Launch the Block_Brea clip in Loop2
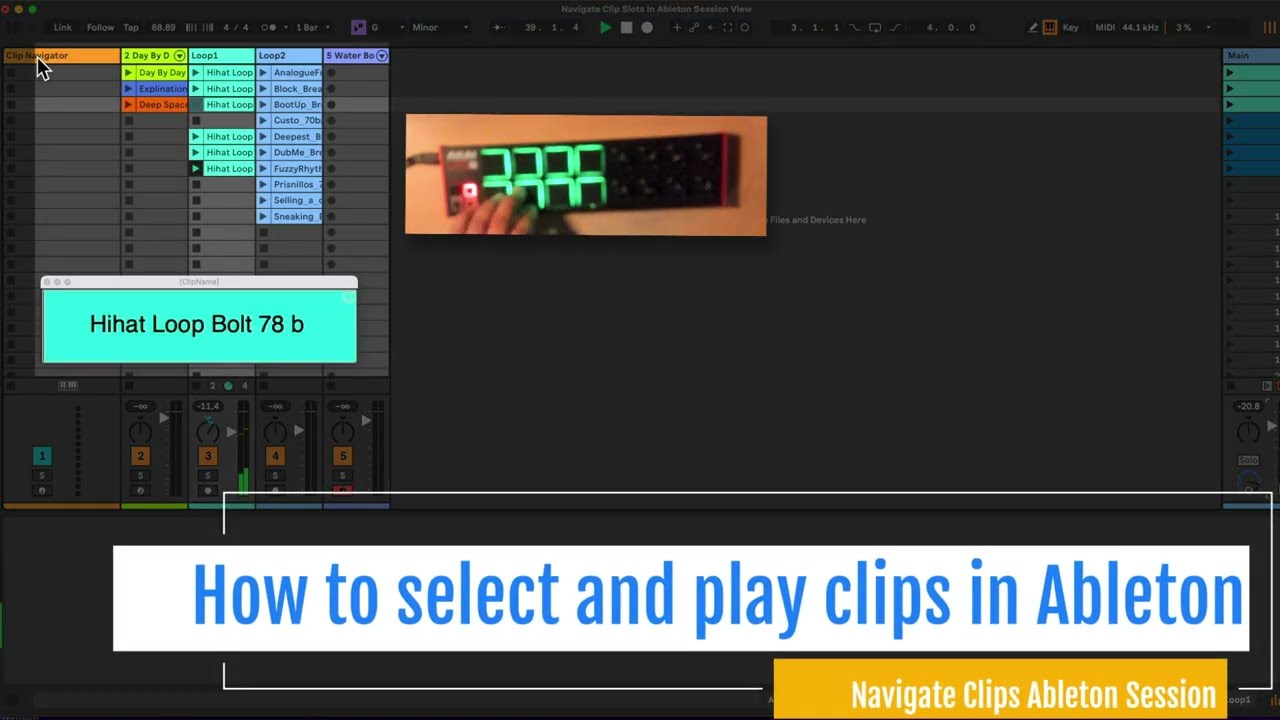Viewport: 1280px width, 720px height. point(263,89)
